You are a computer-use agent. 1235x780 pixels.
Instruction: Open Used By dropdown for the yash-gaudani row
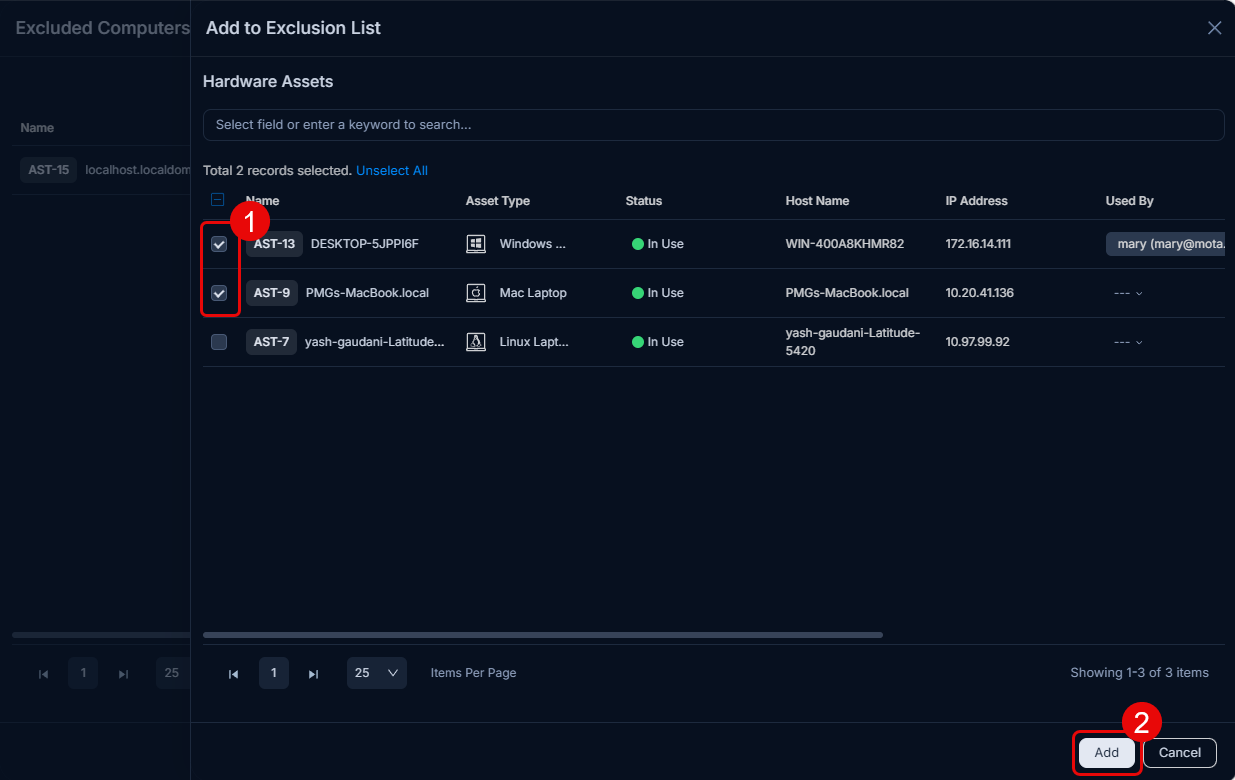(x=1128, y=342)
